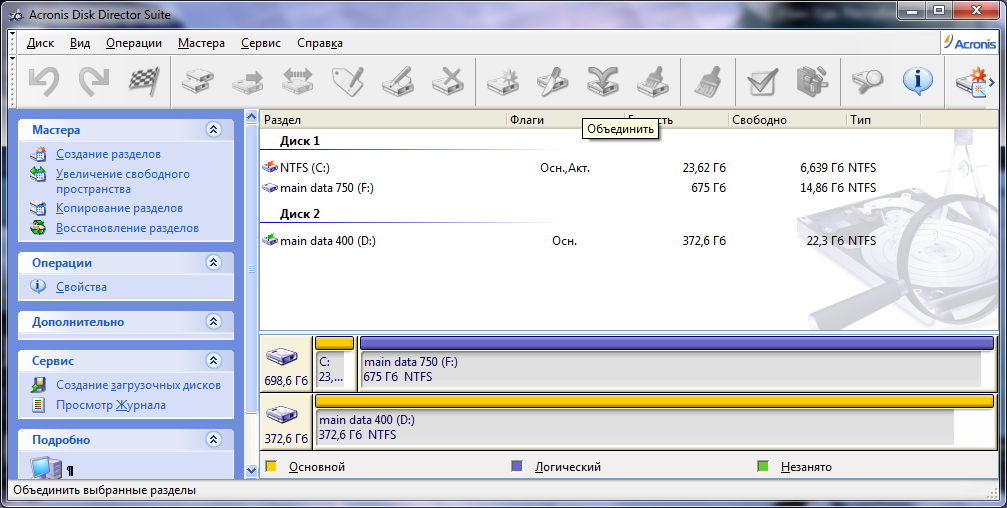
Task: Click the C: block in disk map
Action: click(335, 363)
